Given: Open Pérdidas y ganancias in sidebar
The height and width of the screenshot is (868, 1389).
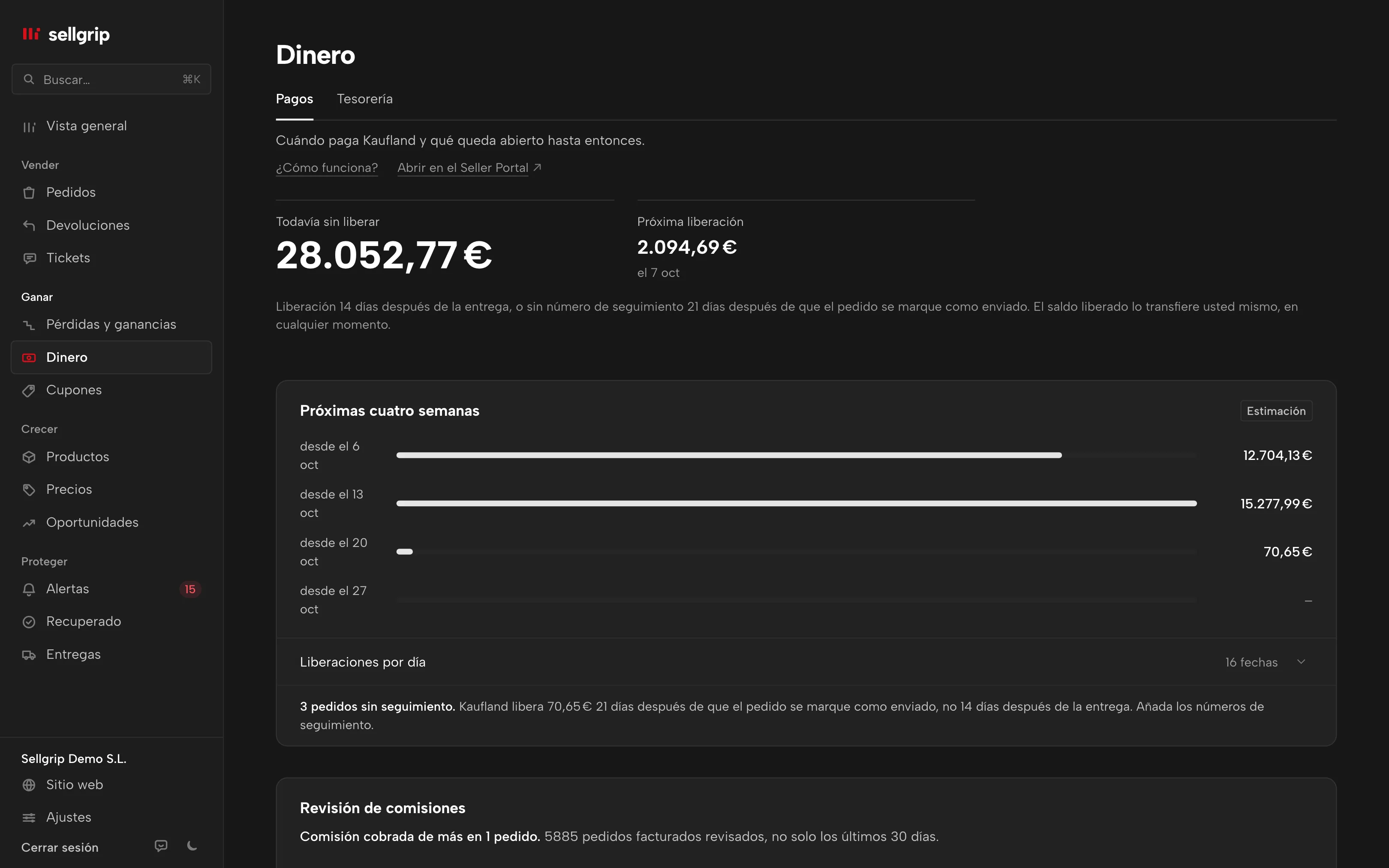Looking at the screenshot, I should (x=111, y=324).
